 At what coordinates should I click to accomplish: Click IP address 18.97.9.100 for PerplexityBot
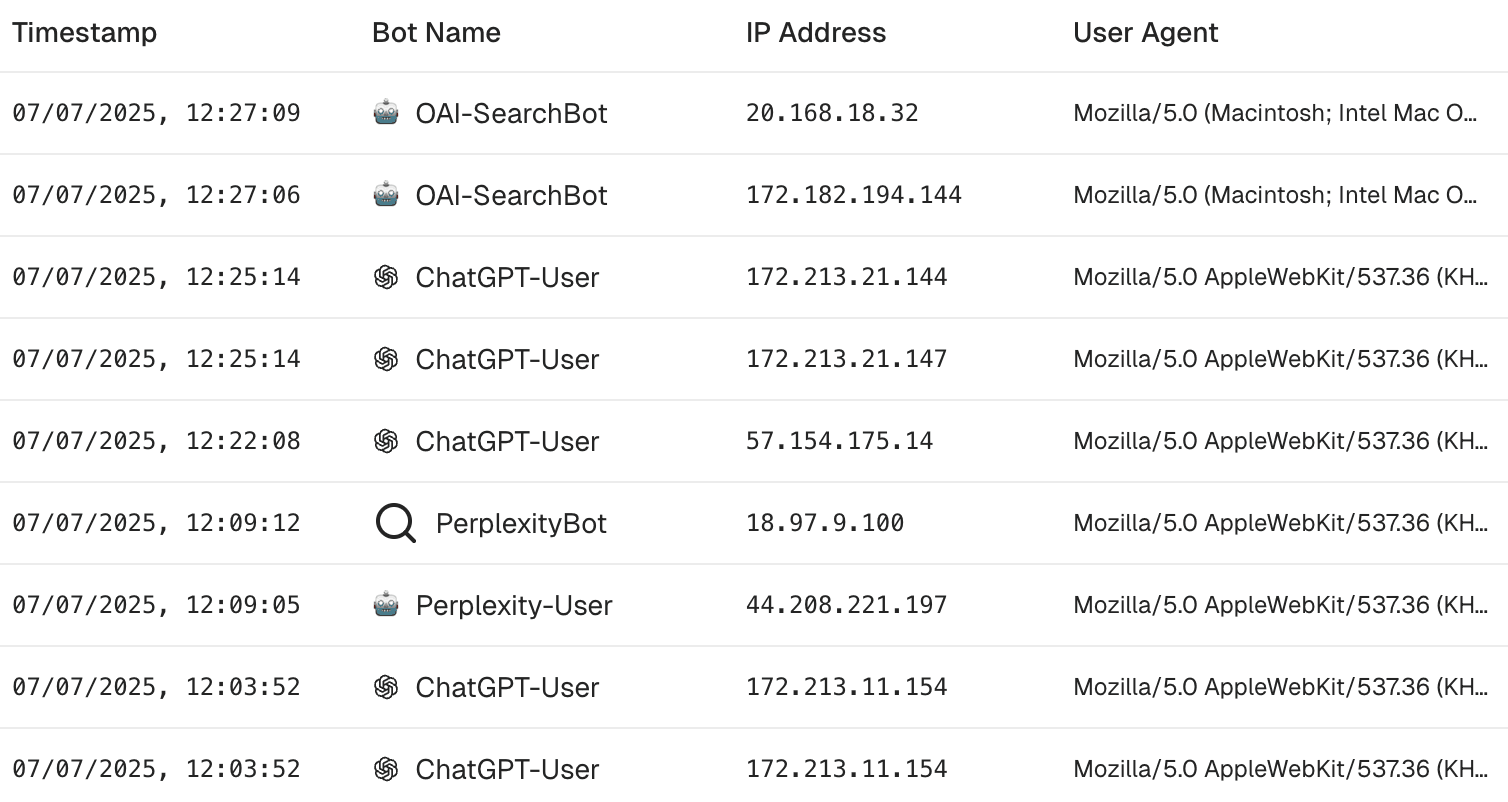click(x=824, y=522)
